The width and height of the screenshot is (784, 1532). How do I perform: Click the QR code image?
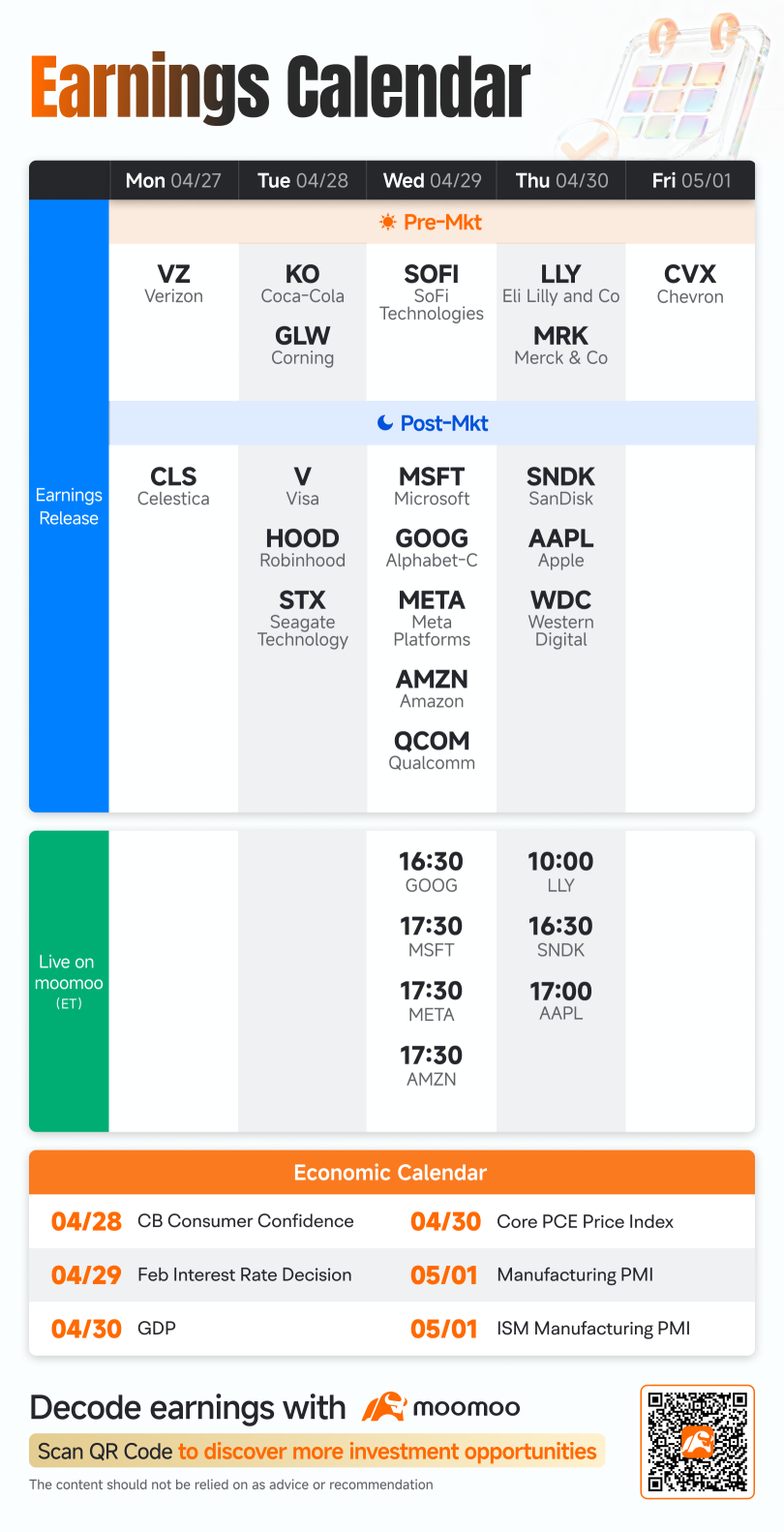click(698, 1442)
